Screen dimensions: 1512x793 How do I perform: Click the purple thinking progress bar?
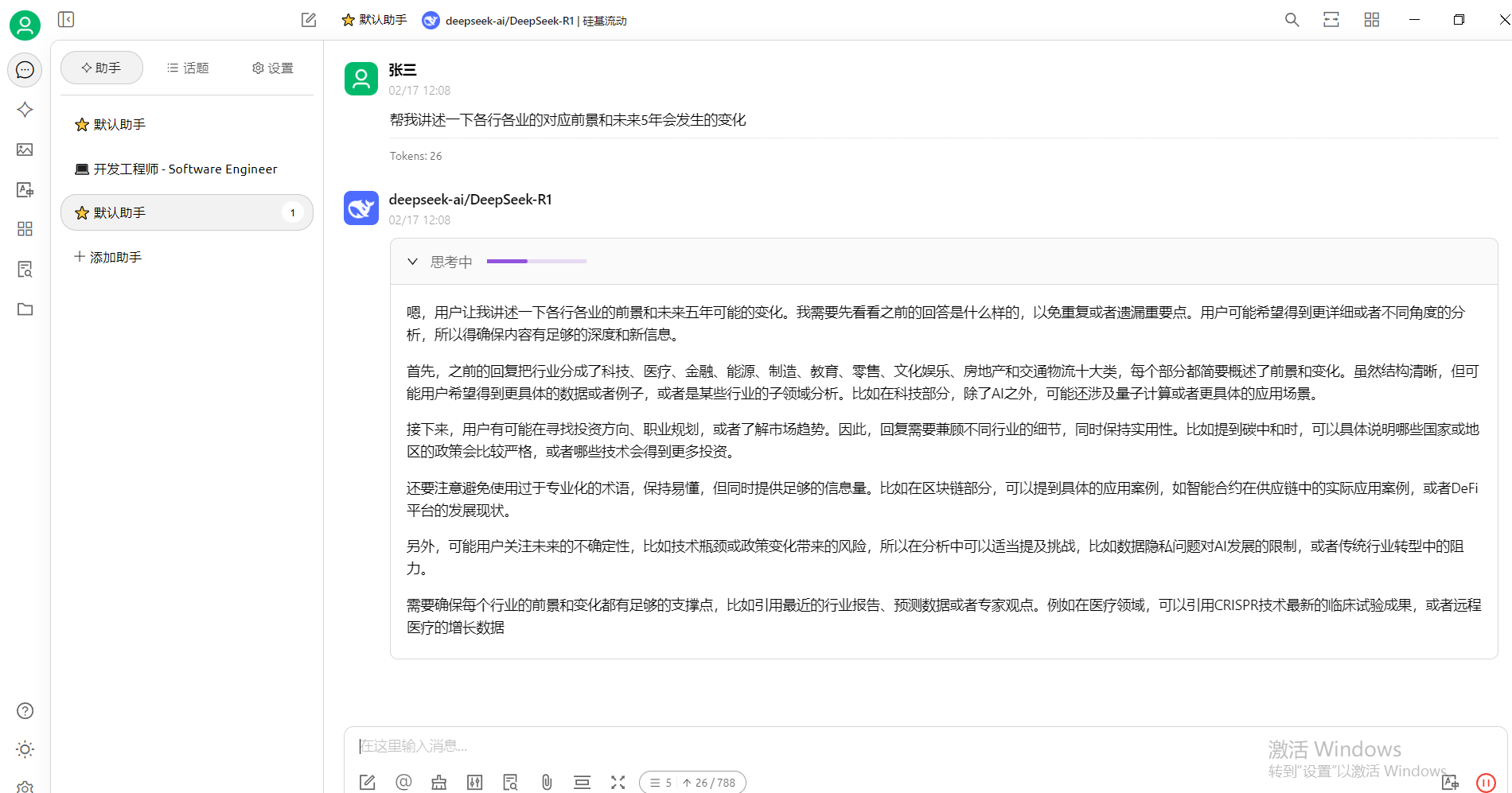[x=536, y=261]
